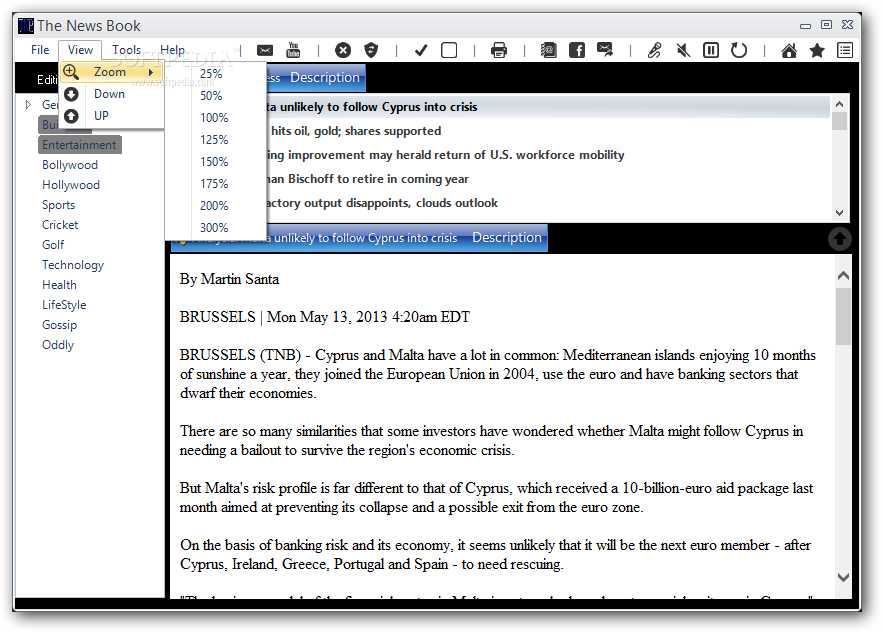Select the Sports category
Viewport: 882px width, 632px height.
(x=58, y=205)
